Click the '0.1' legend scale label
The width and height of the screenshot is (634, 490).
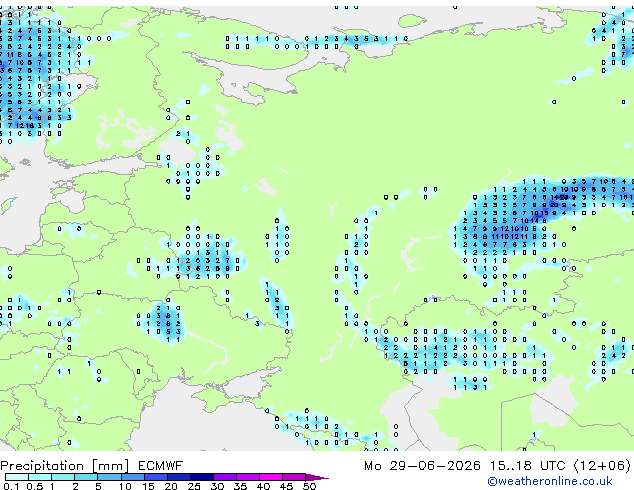pyautogui.click(x=11, y=486)
